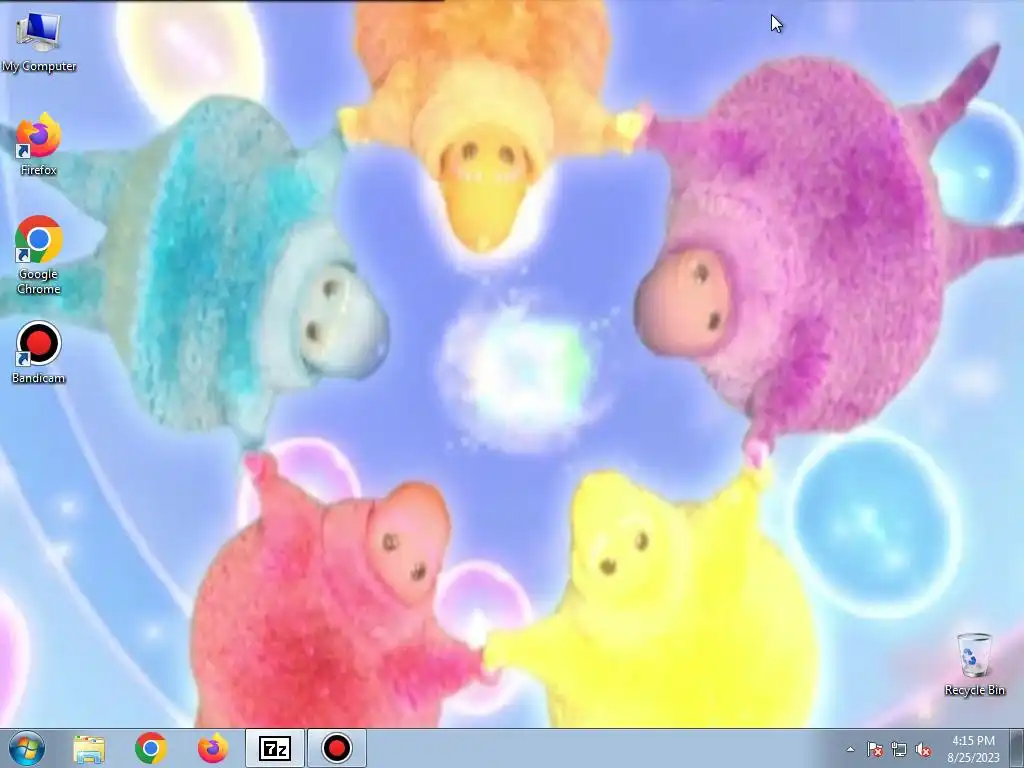Show hidden tray icons arrow
Screen dimensions: 1024x768
click(850, 750)
